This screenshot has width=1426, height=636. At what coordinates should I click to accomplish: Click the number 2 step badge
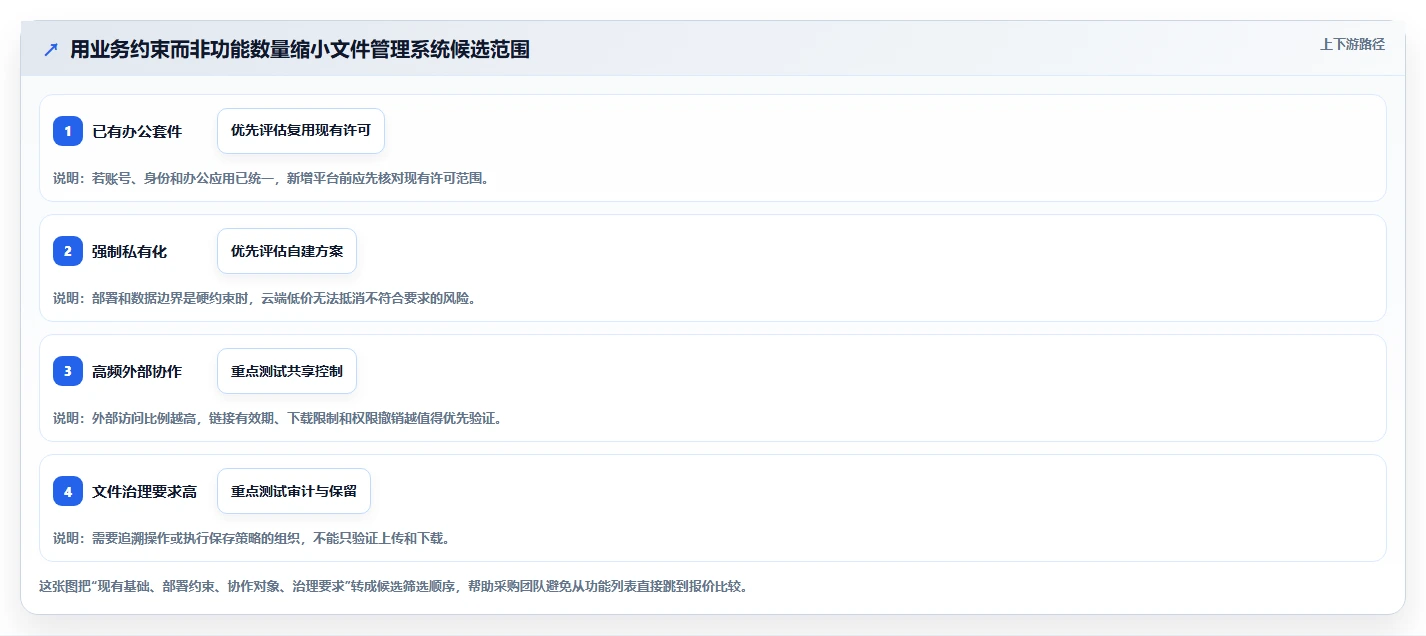(x=68, y=251)
